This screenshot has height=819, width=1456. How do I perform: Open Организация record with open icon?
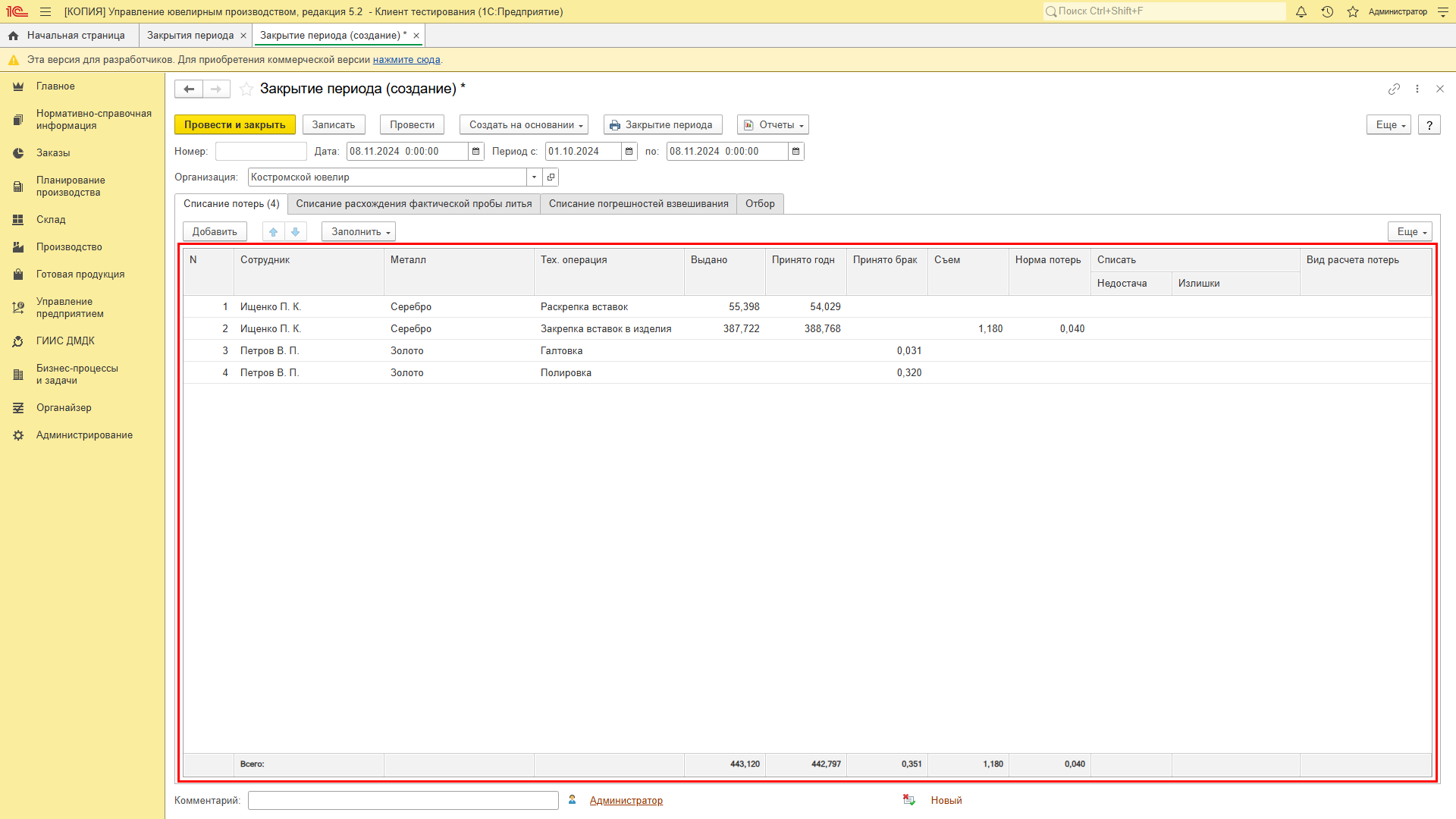[551, 177]
